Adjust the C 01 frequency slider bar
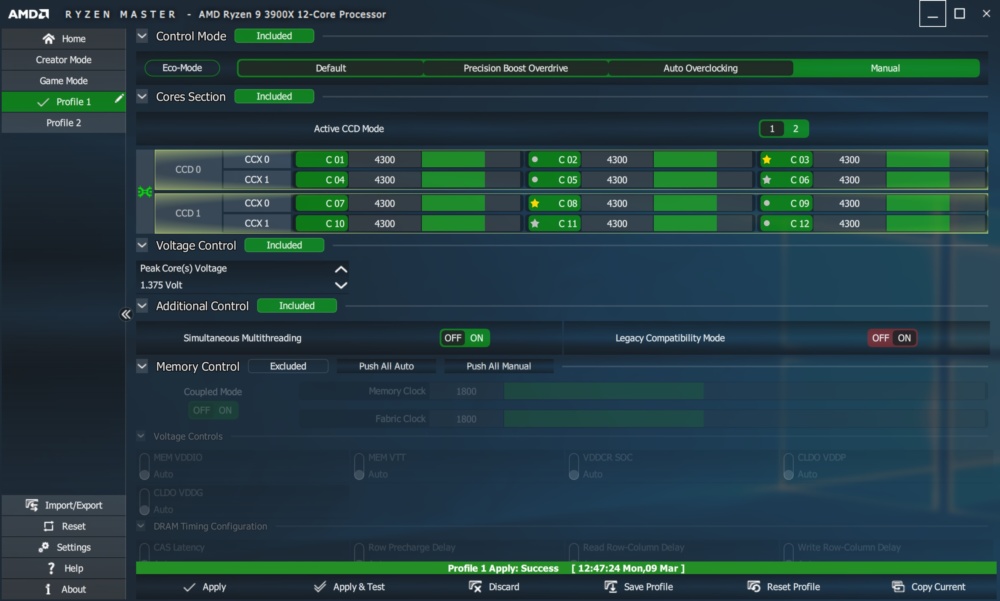1000x601 pixels. coord(471,160)
